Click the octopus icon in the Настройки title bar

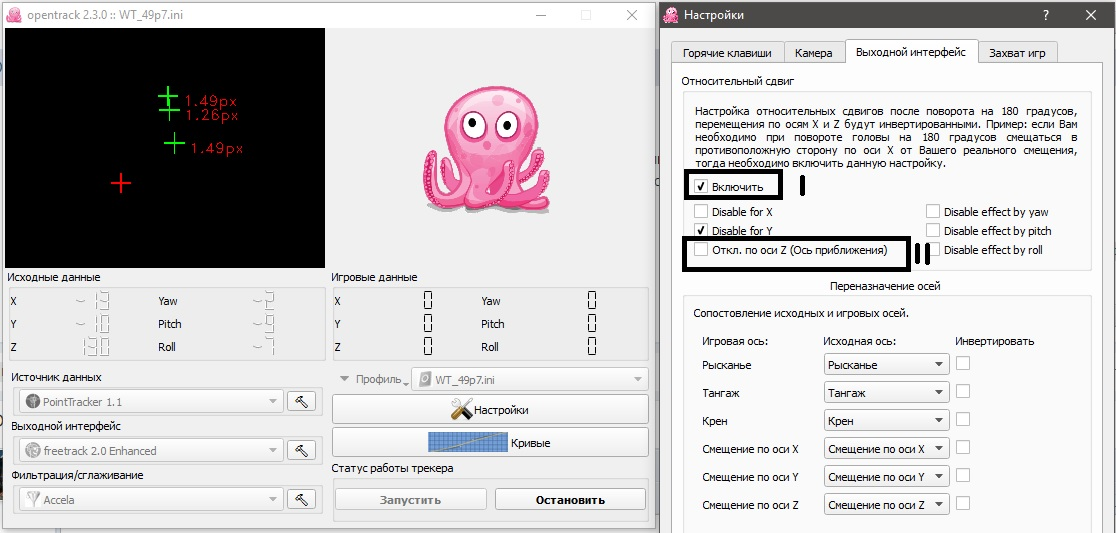pos(670,14)
